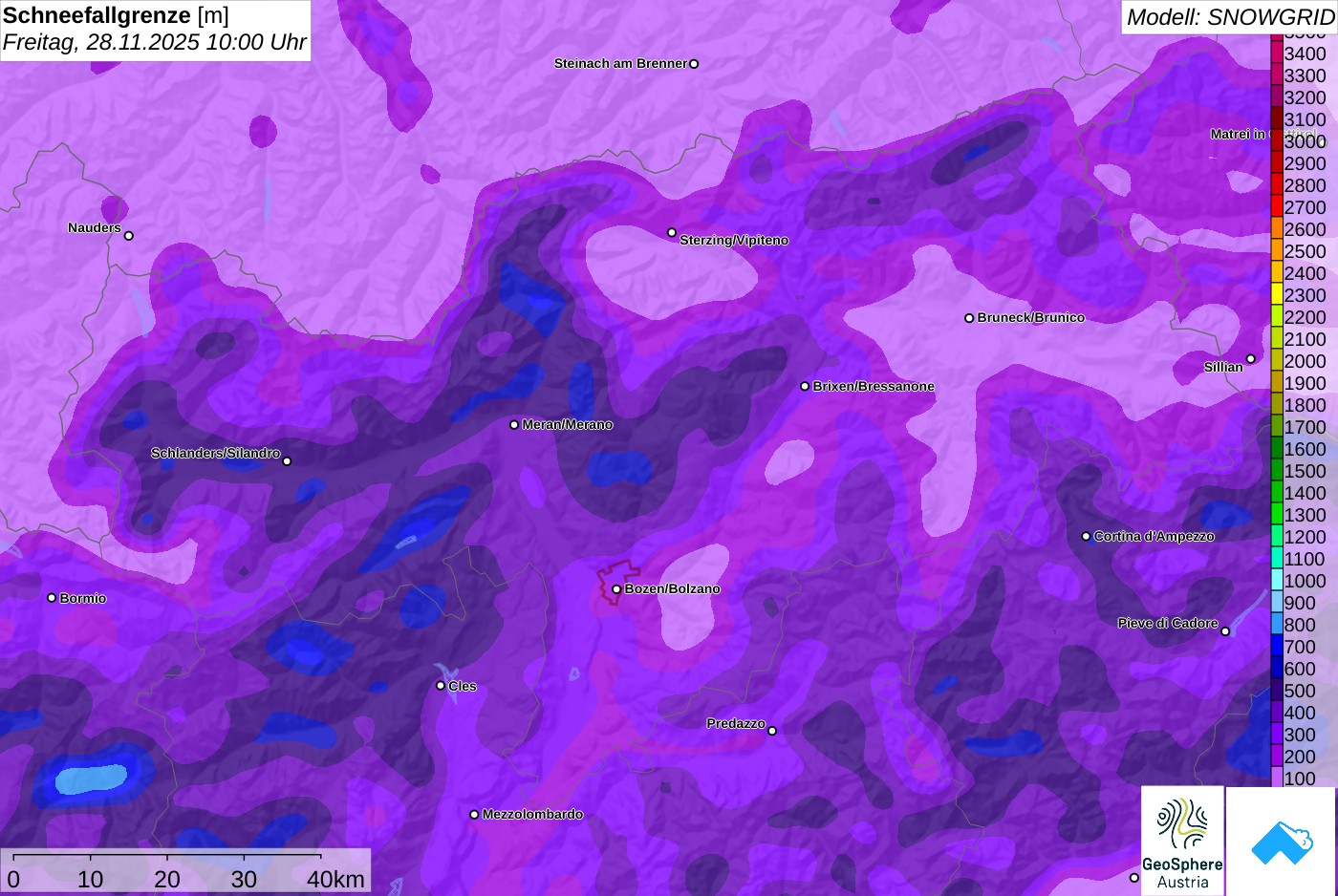Click the 1000 cyan legend swatch
This screenshot has width=1338, height=896.
[x=1277, y=581]
